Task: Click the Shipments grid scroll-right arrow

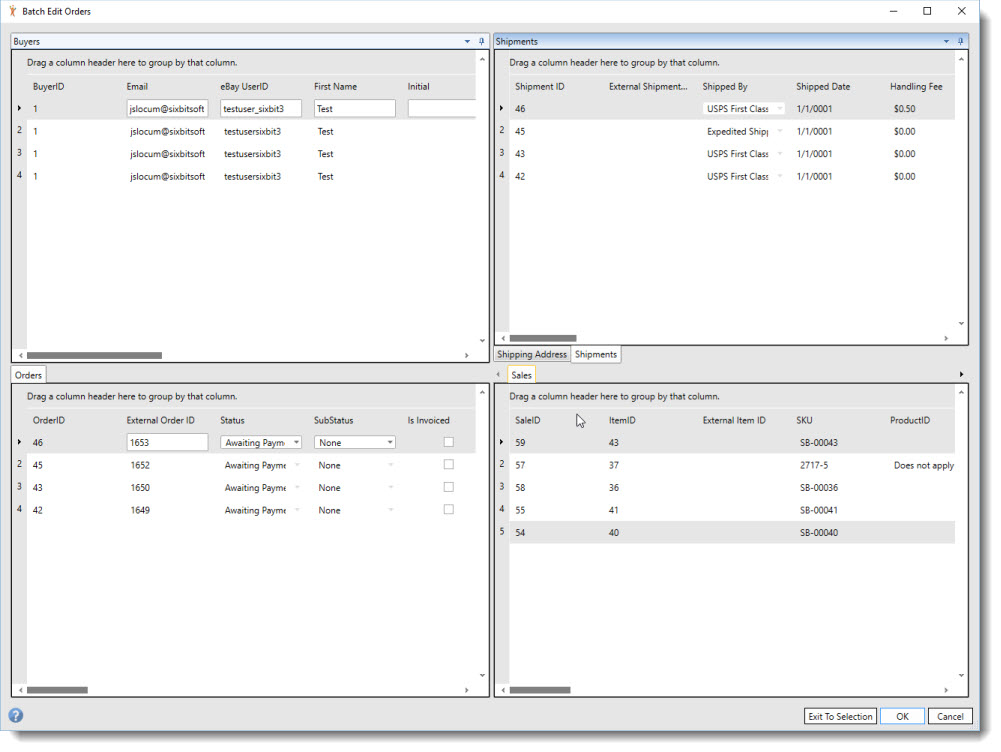Action: [x=946, y=338]
